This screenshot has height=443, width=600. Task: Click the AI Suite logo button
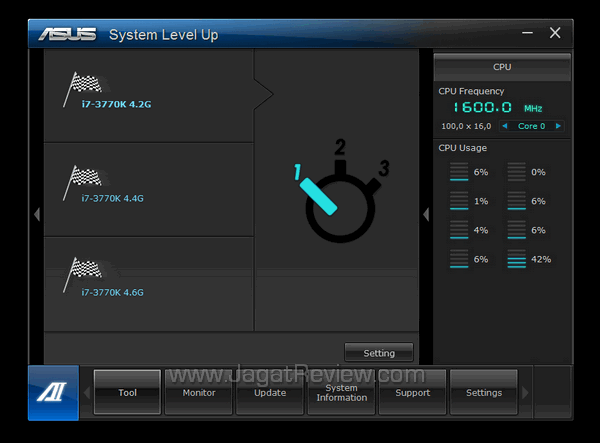53,393
